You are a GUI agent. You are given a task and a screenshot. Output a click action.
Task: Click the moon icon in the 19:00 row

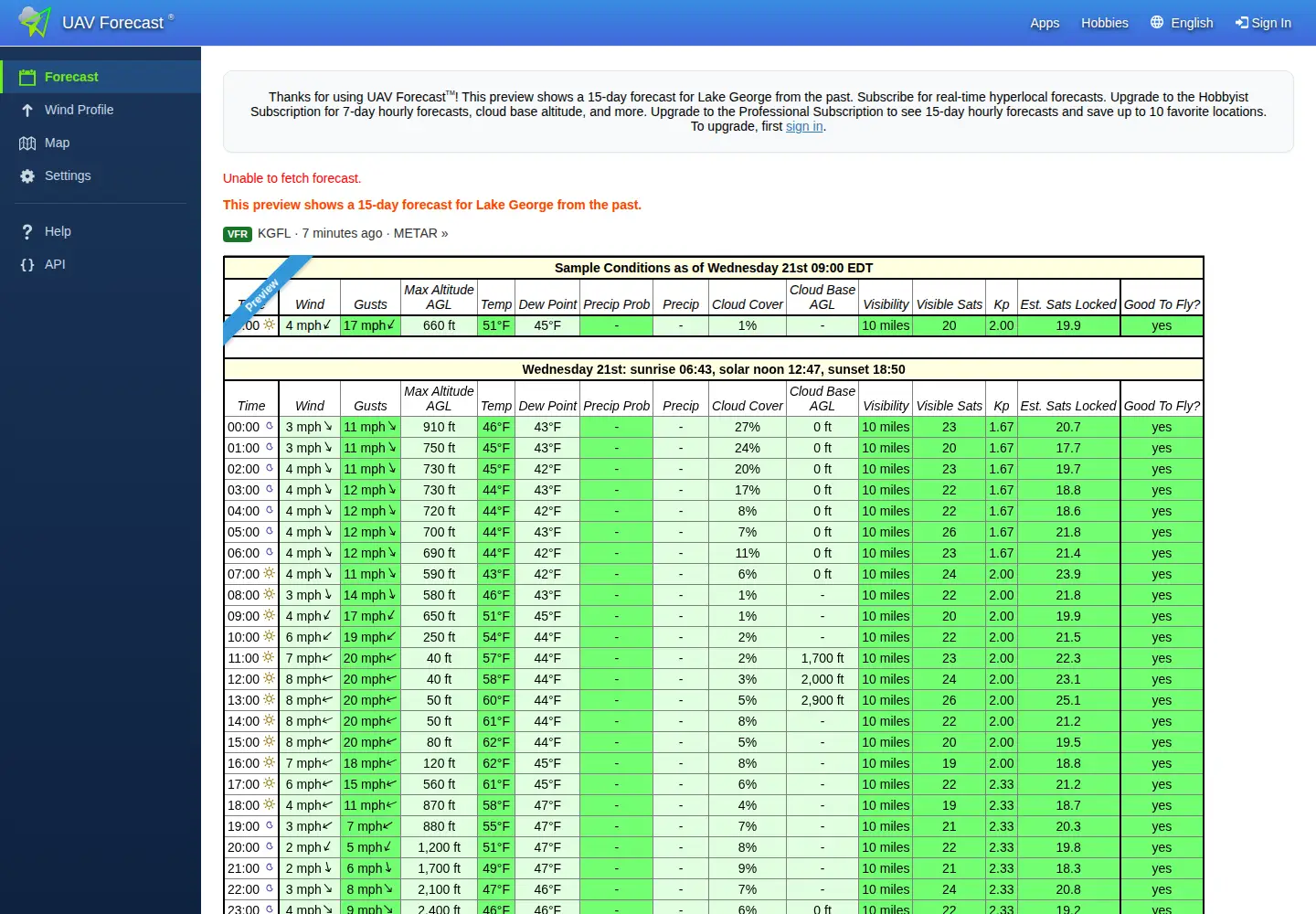tap(270, 825)
